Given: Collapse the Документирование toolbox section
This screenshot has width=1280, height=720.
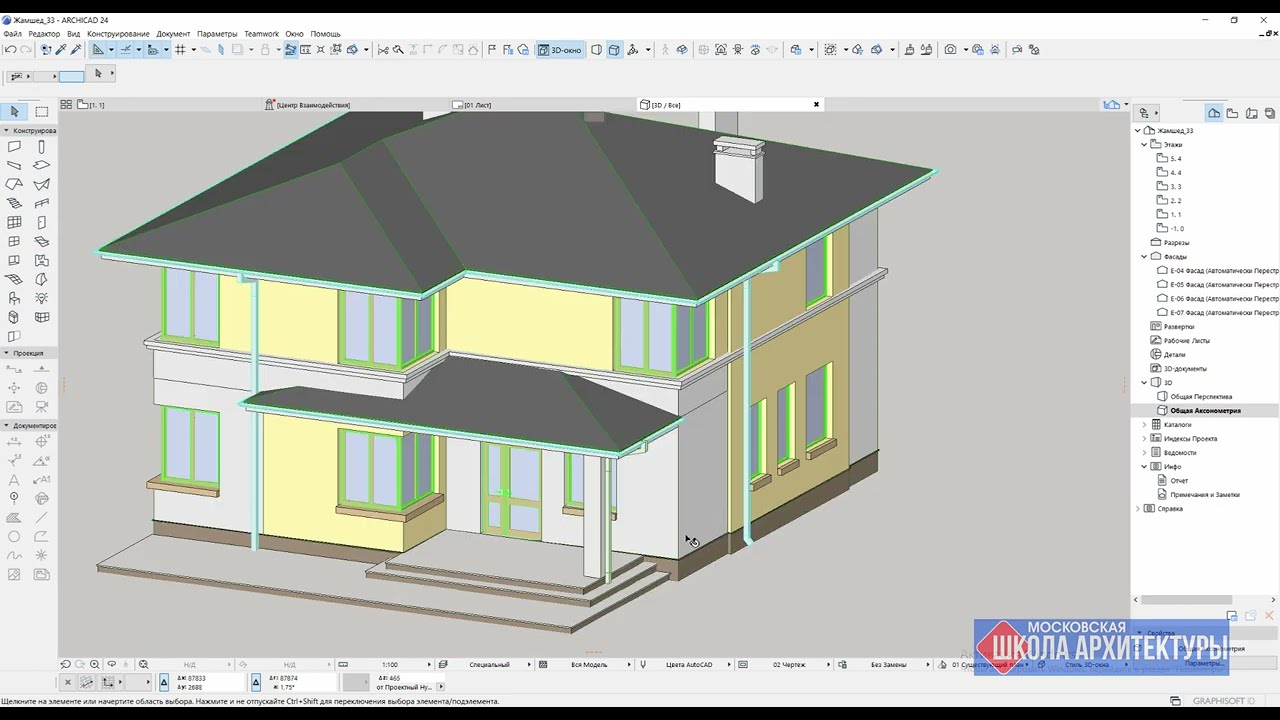Looking at the screenshot, I should [x=6, y=425].
